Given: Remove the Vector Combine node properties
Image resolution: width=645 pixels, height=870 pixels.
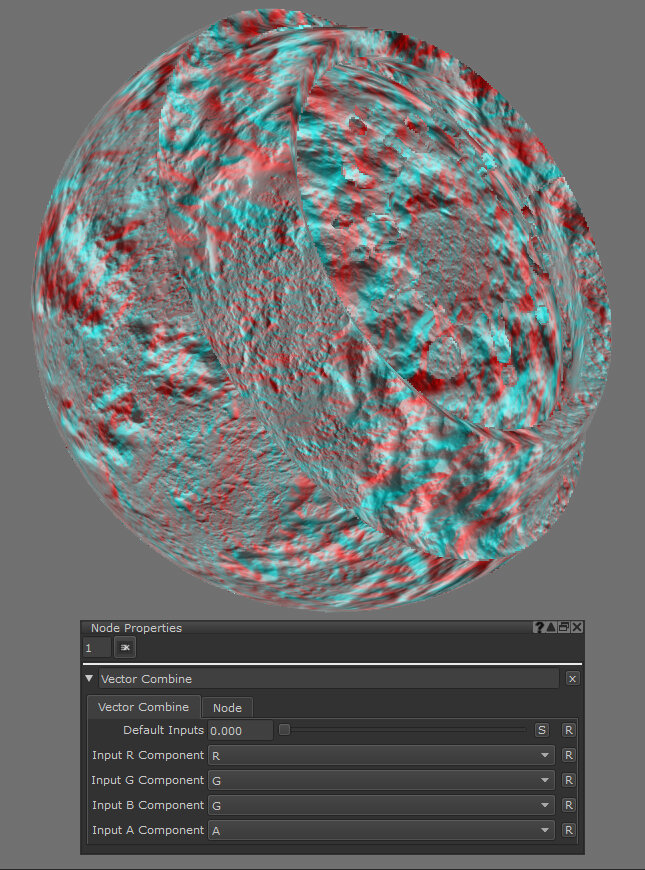Looking at the screenshot, I should 572,678.
